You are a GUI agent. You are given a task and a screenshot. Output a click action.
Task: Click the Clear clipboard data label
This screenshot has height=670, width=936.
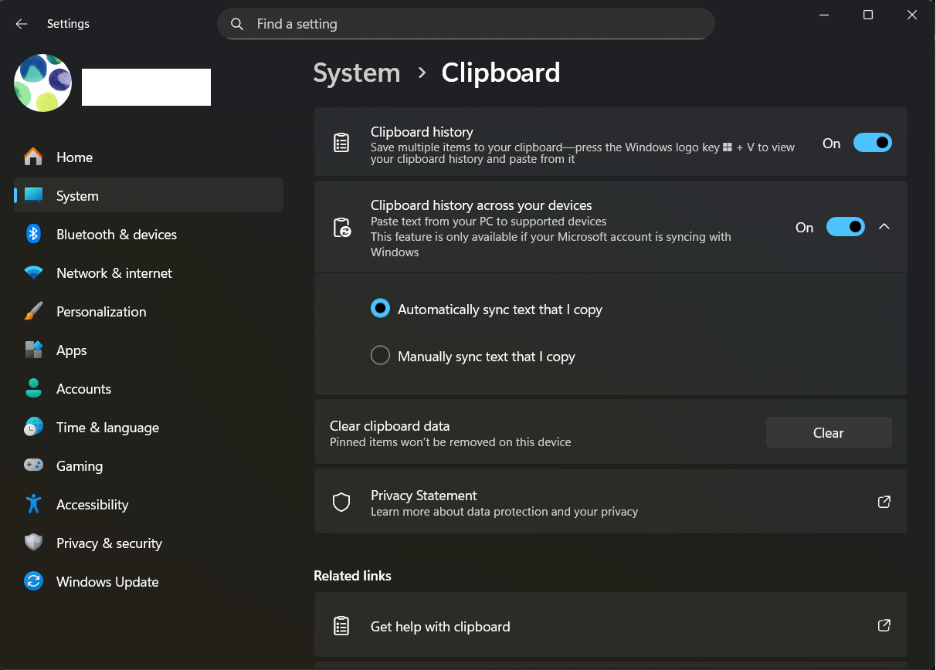pyautogui.click(x=389, y=426)
